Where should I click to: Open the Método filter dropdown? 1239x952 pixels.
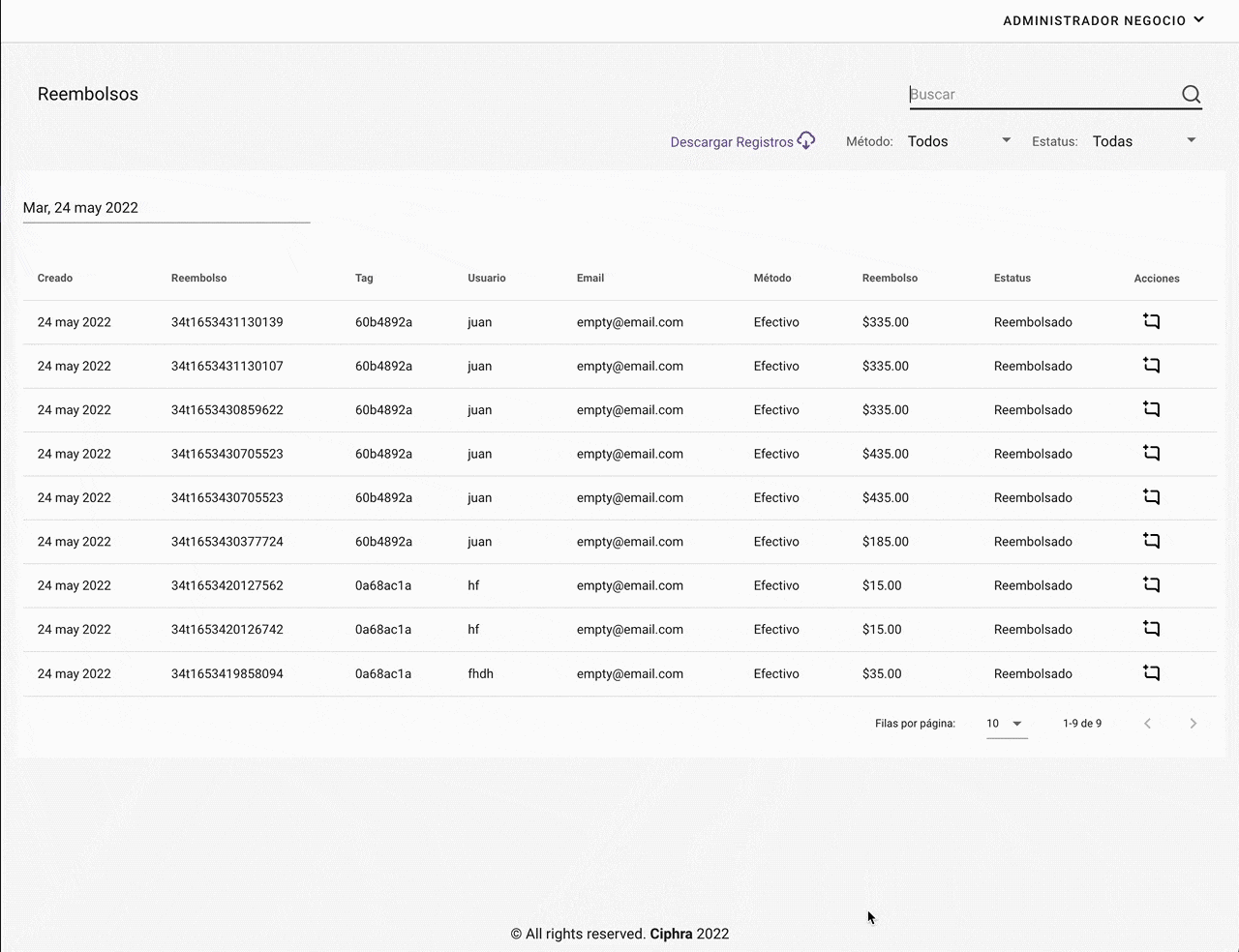958,141
